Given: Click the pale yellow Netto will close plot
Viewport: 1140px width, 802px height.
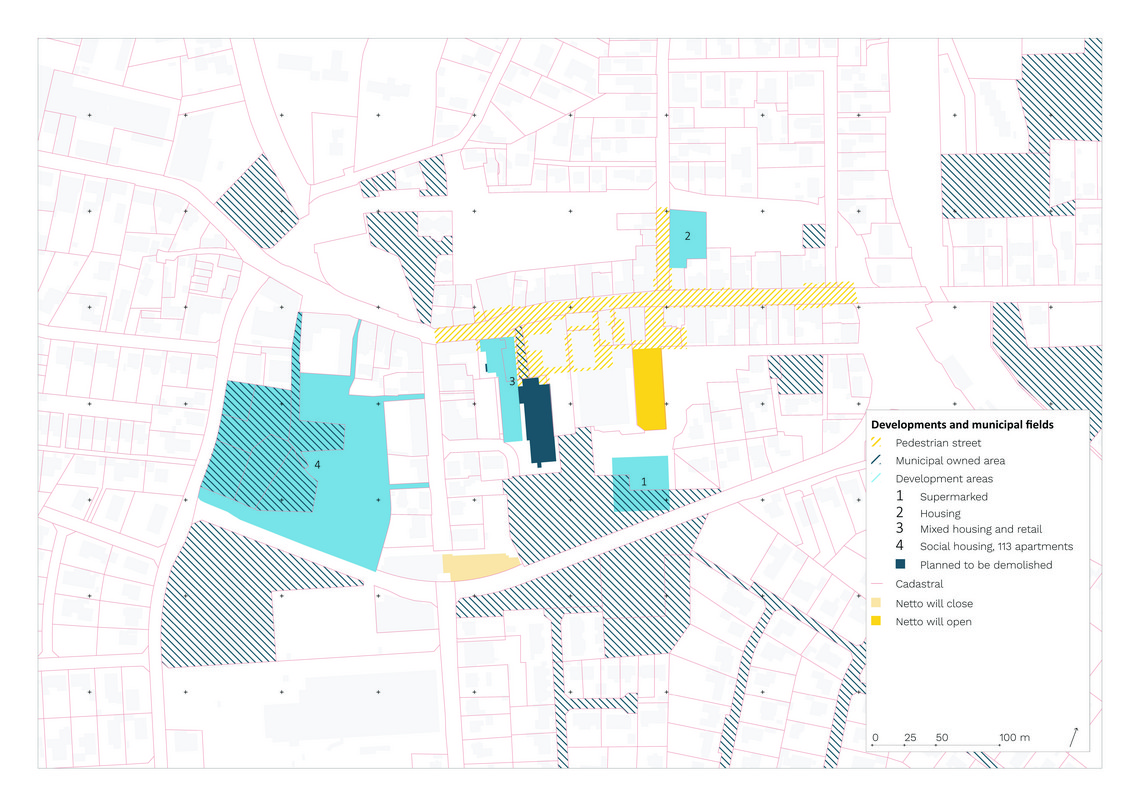Looking at the screenshot, I should 480,566.
